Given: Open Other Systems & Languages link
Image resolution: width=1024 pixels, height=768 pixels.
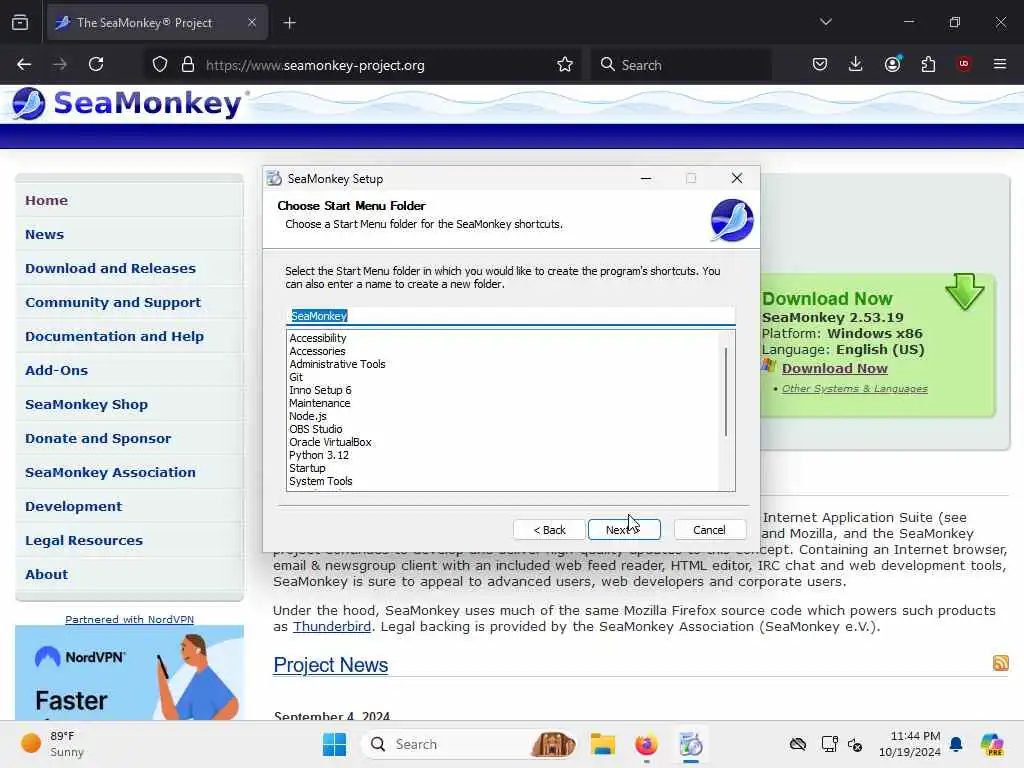Looking at the screenshot, I should click(854, 389).
